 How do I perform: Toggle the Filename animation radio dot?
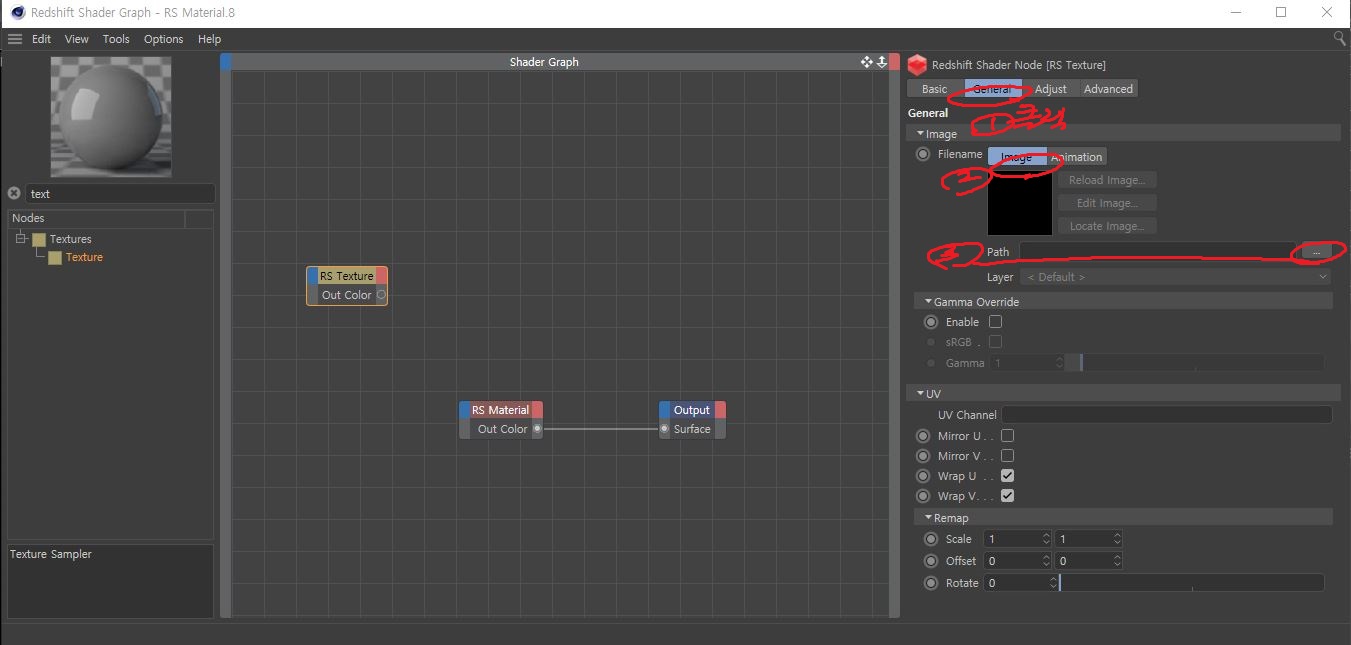click(923, 155)
